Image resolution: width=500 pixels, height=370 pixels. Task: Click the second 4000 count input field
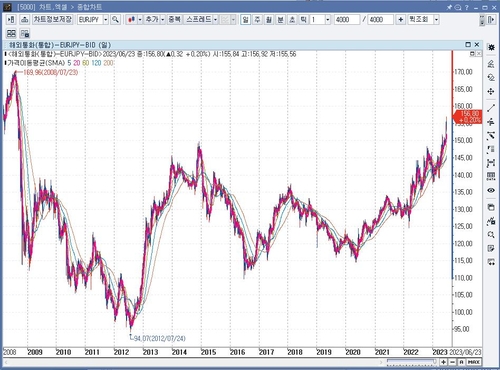point(381,20)
